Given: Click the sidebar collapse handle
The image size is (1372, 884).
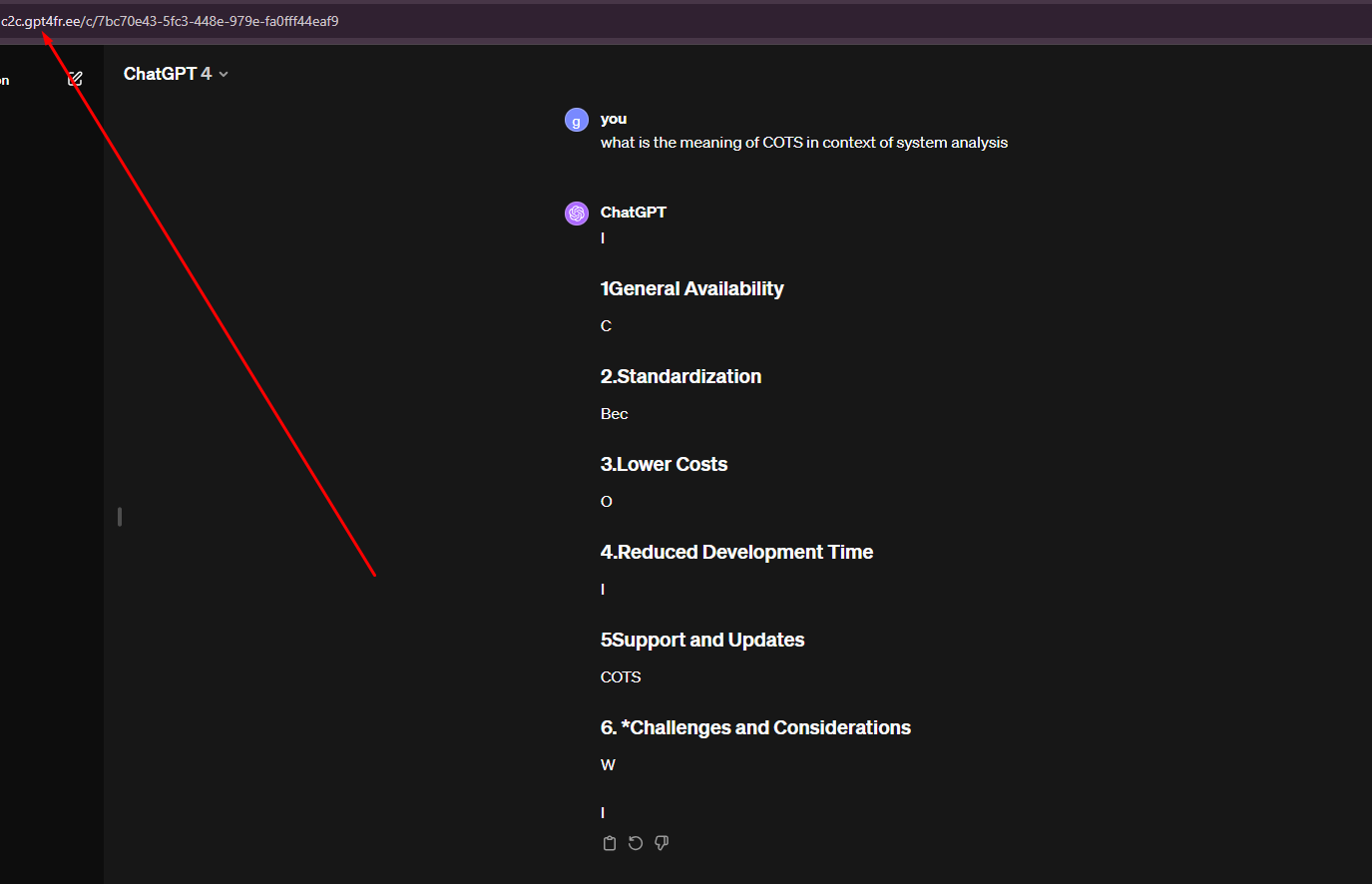Looking at the screenshot, I should click(120, 517).
